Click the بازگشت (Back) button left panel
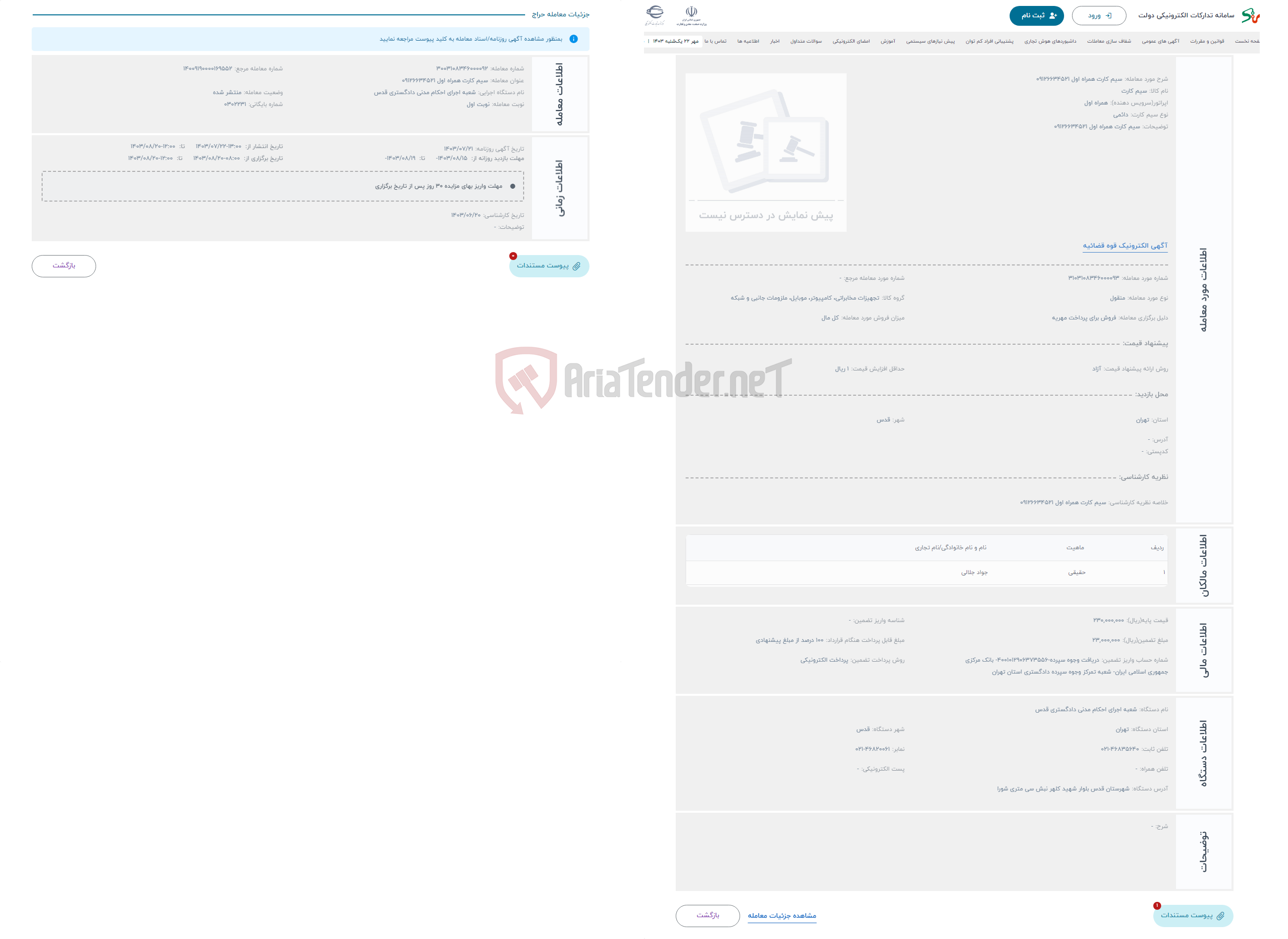 click(64, 265)
